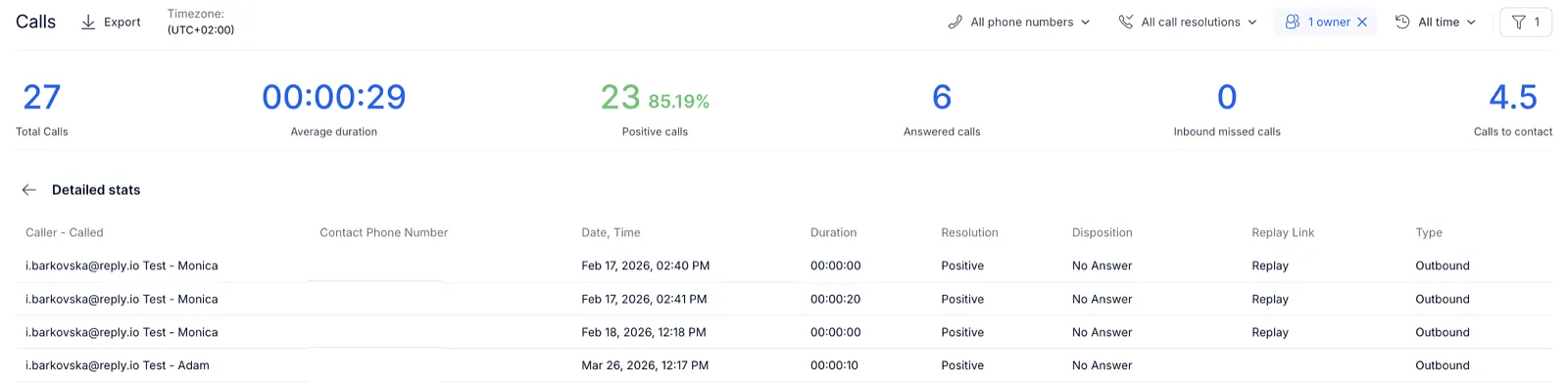
Task: Click the 27 Total Calls stat
Action: pyautogui.click(x=42, y=97)
